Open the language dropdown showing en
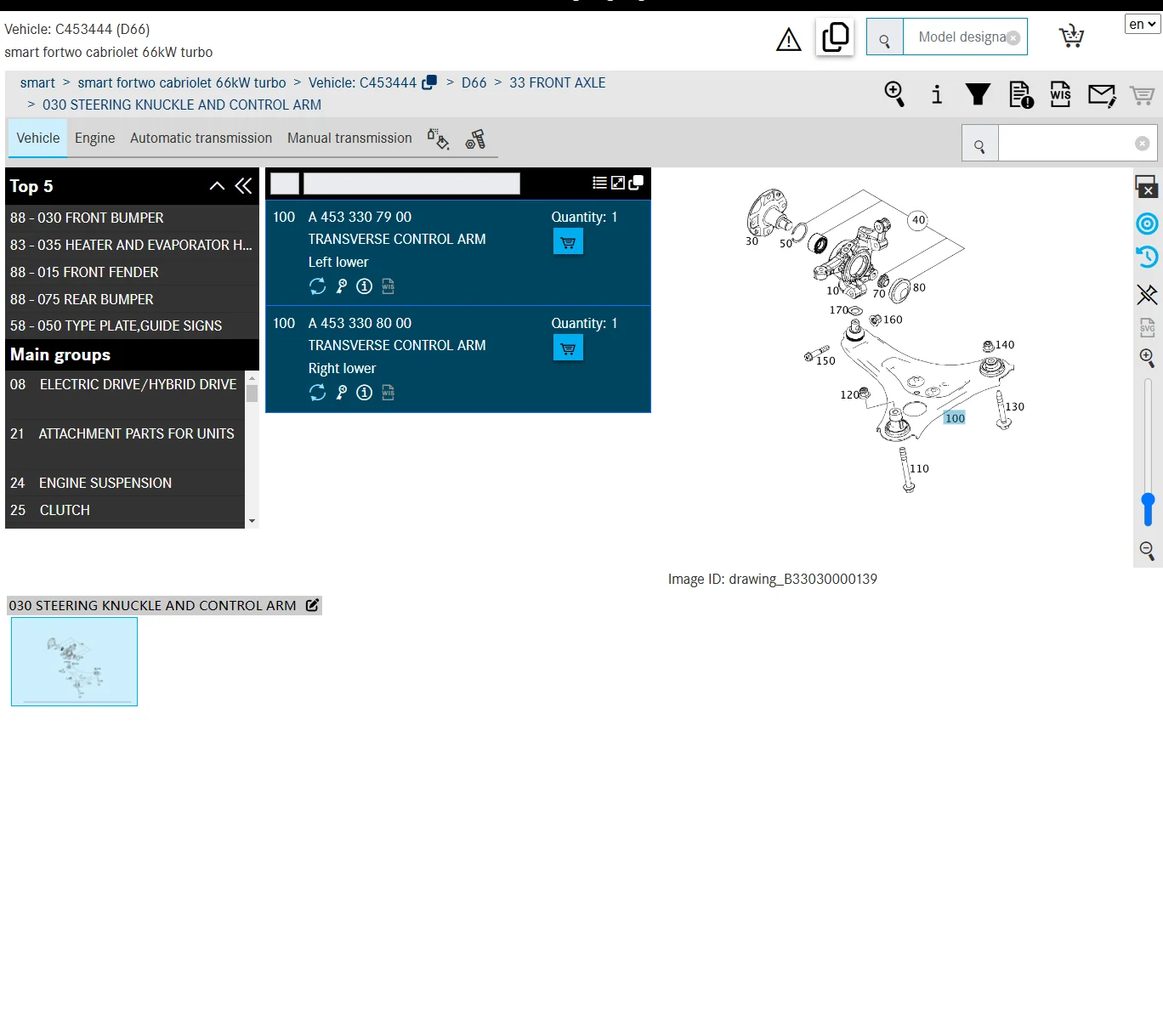The width and height of the screenshot is (1163, 1036). [x=1143, y=24]
